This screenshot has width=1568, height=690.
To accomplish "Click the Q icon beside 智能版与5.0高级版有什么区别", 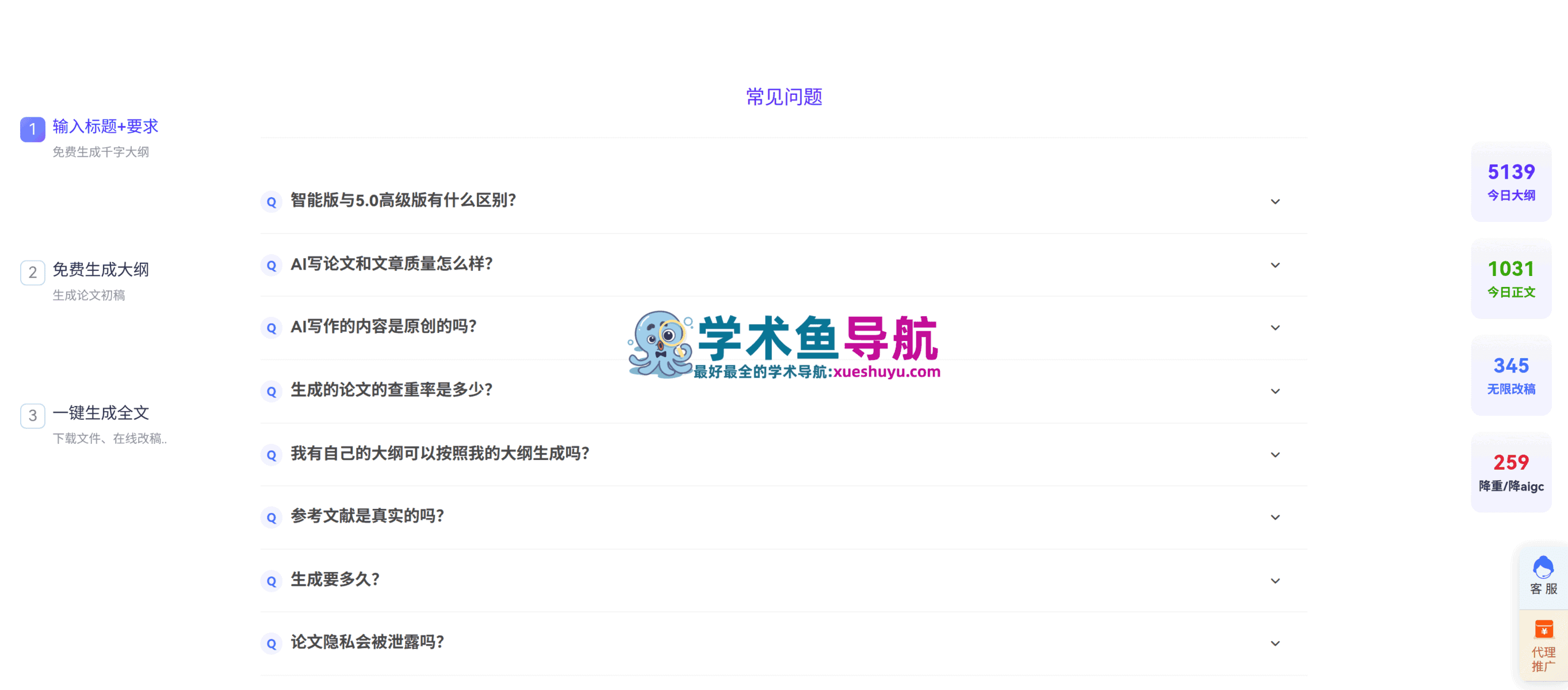I will click(271, 201).
